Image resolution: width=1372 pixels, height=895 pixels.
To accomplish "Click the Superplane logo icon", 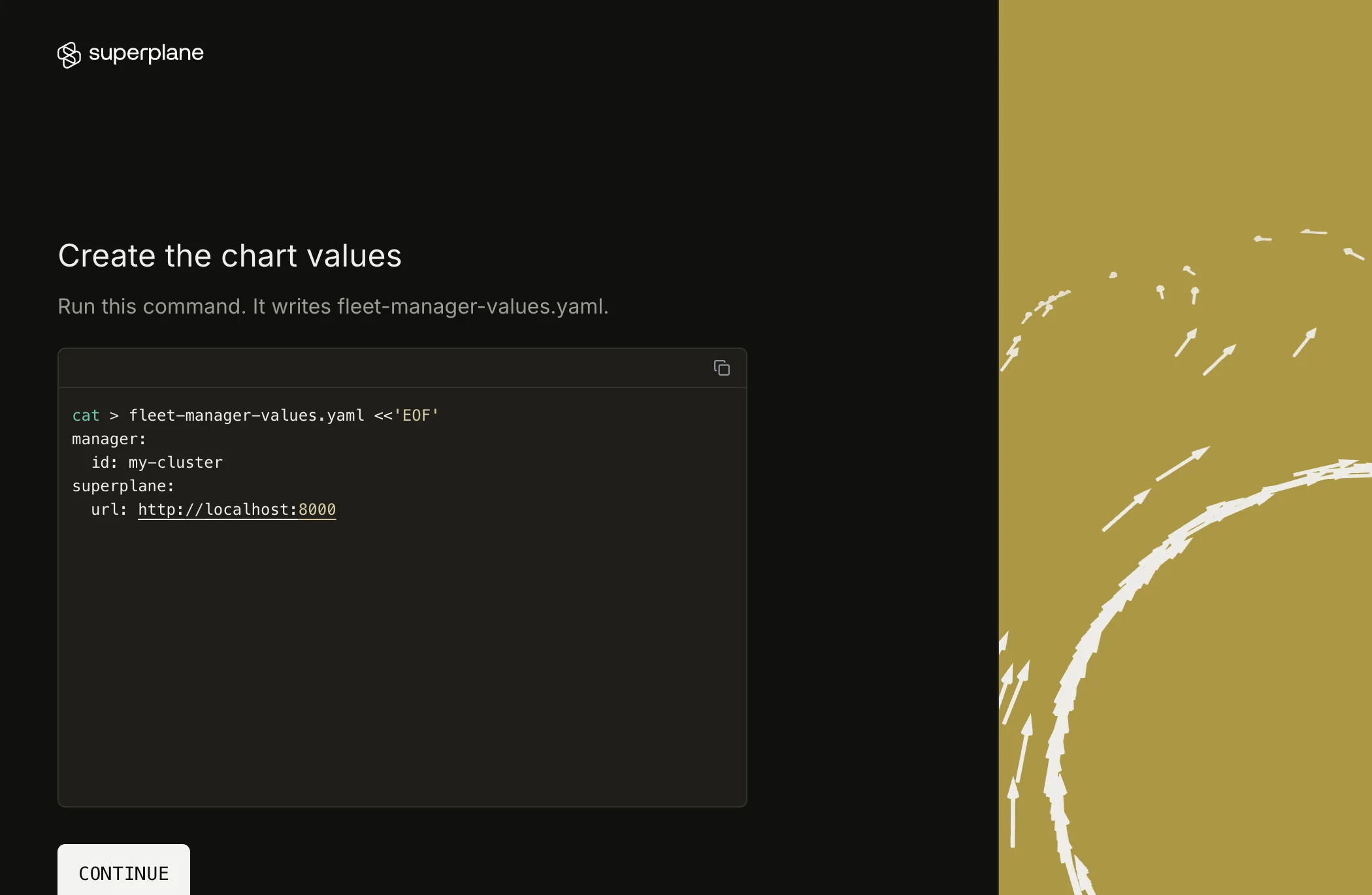I will click(x=69, y=55).
